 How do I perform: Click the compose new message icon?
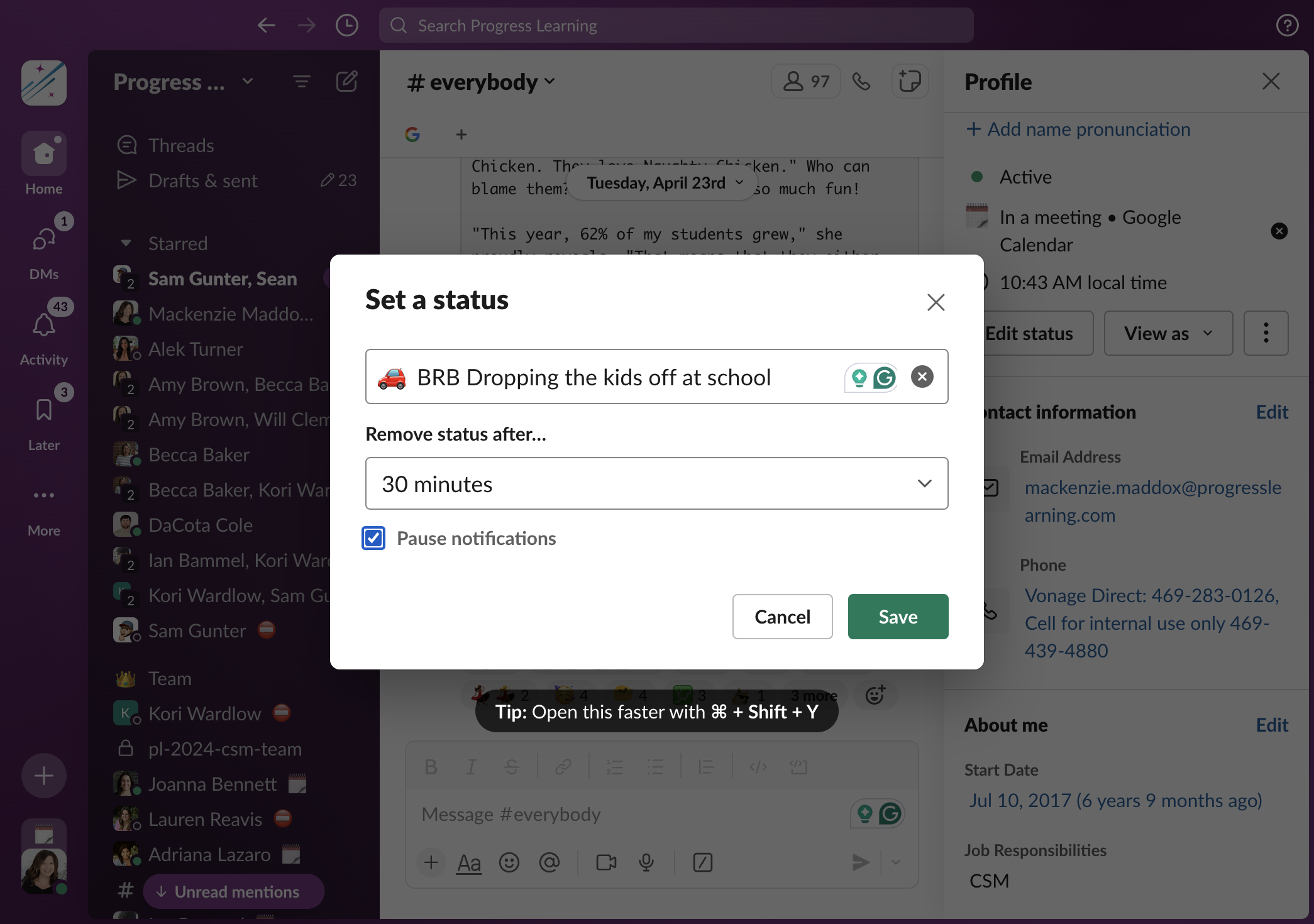[346, 82]
